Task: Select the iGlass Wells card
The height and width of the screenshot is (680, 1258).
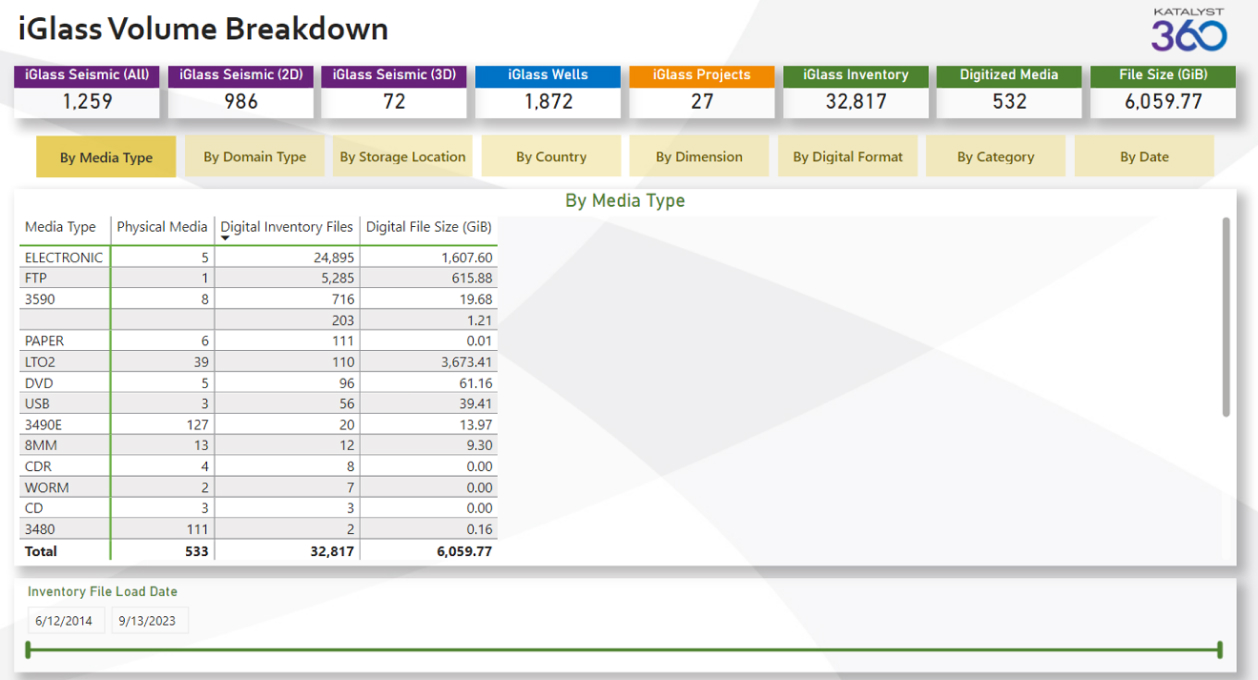Action: point(548,91)
